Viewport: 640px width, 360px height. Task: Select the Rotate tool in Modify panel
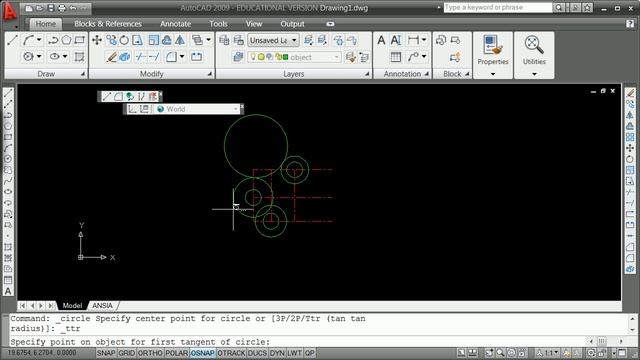(x=124, y=40)
